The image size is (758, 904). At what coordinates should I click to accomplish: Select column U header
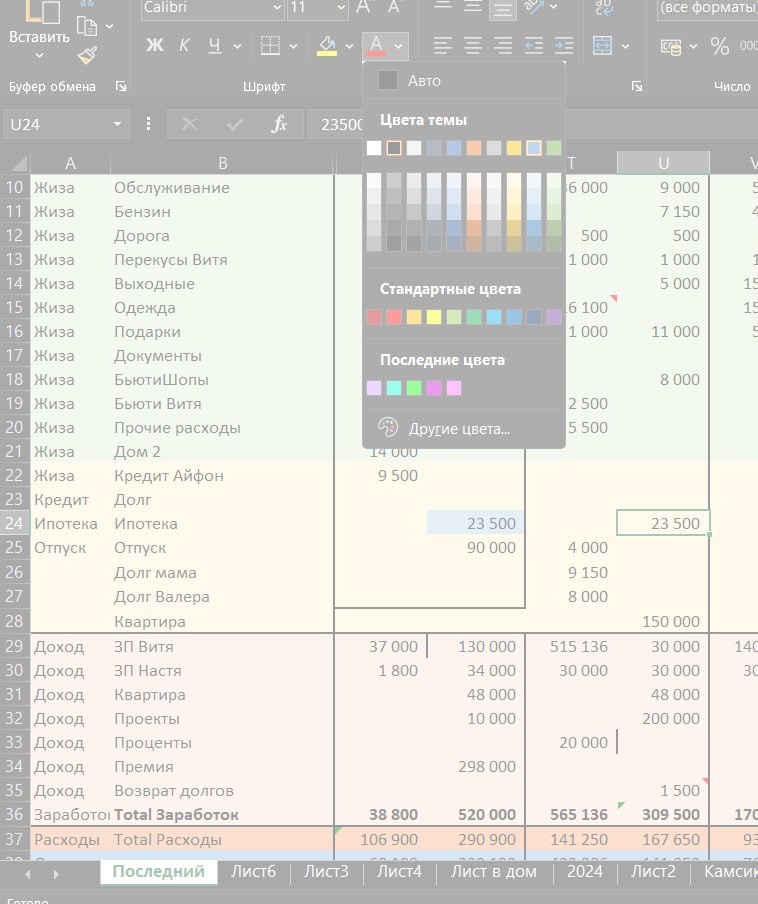click(663, 164)
